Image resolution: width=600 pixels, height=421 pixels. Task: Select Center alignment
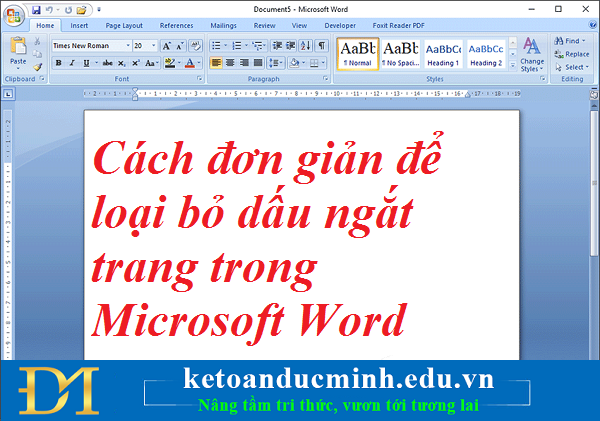pos(230,63)
